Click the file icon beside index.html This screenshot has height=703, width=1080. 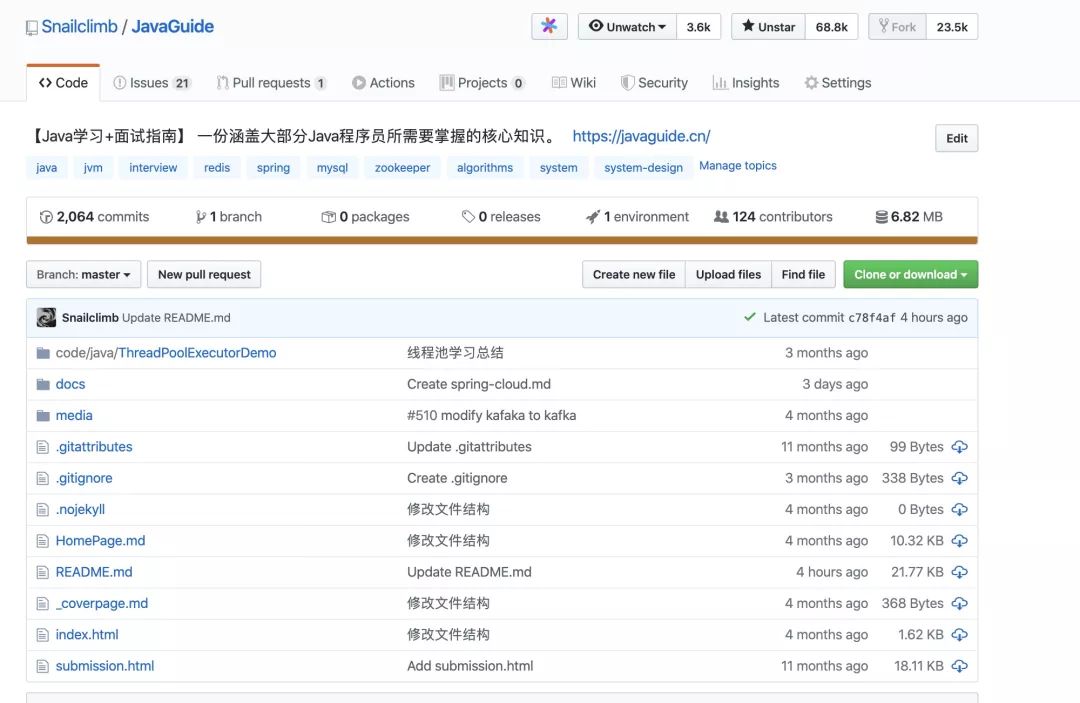(43, 635)
